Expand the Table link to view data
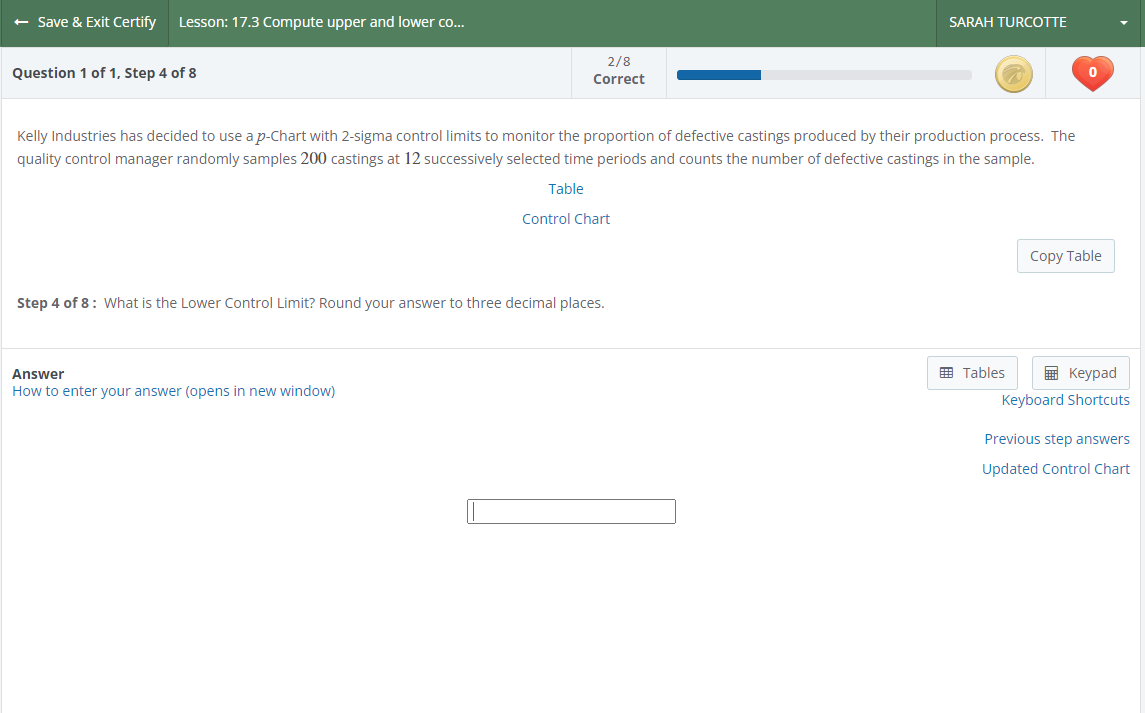This screenshot has width=1145, height=713. pos(565,188)
